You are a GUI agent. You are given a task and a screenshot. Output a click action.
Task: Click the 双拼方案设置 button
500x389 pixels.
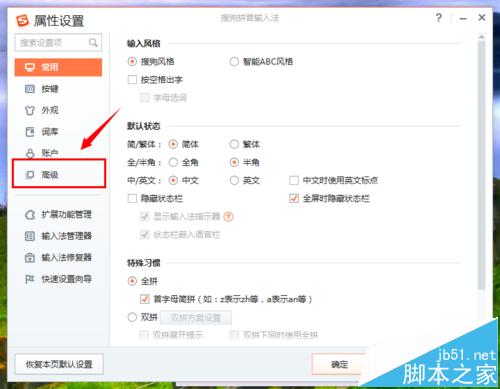pos(196,318)
